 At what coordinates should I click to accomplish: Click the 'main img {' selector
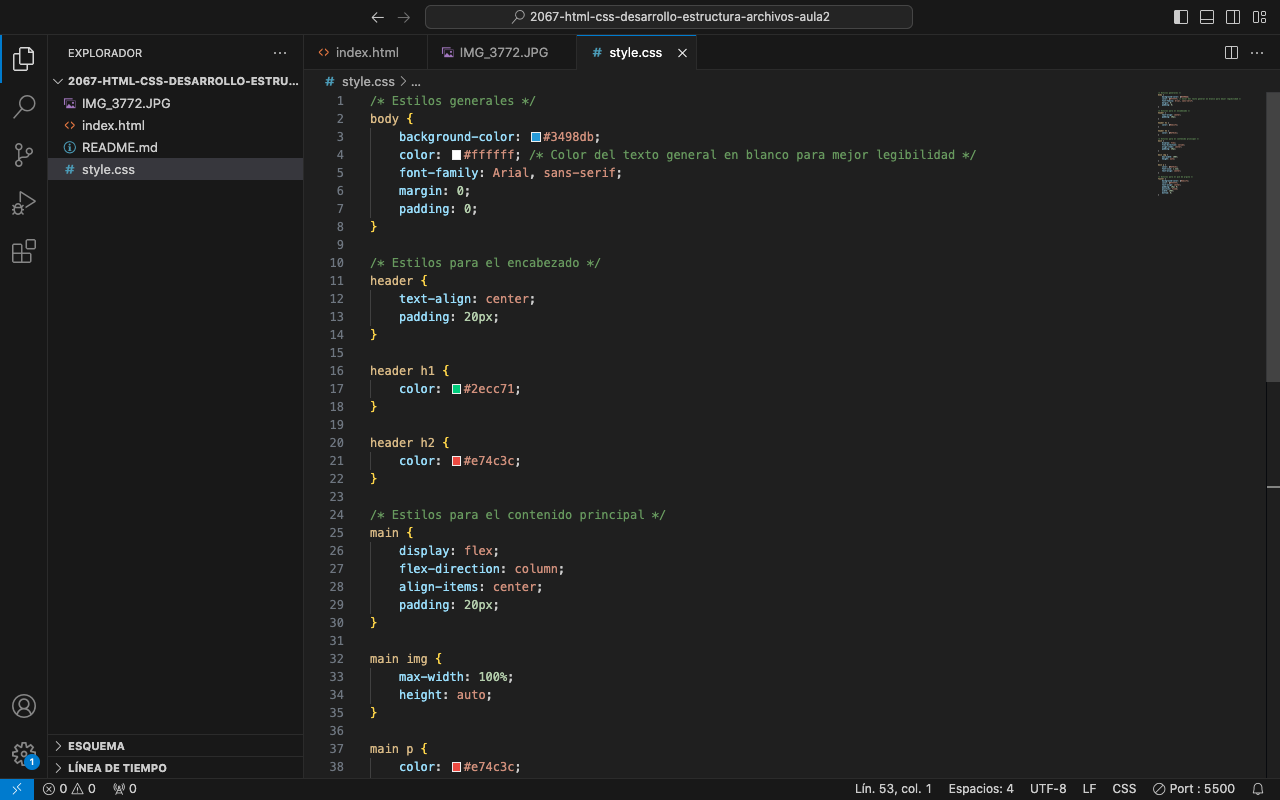[406, 659]
